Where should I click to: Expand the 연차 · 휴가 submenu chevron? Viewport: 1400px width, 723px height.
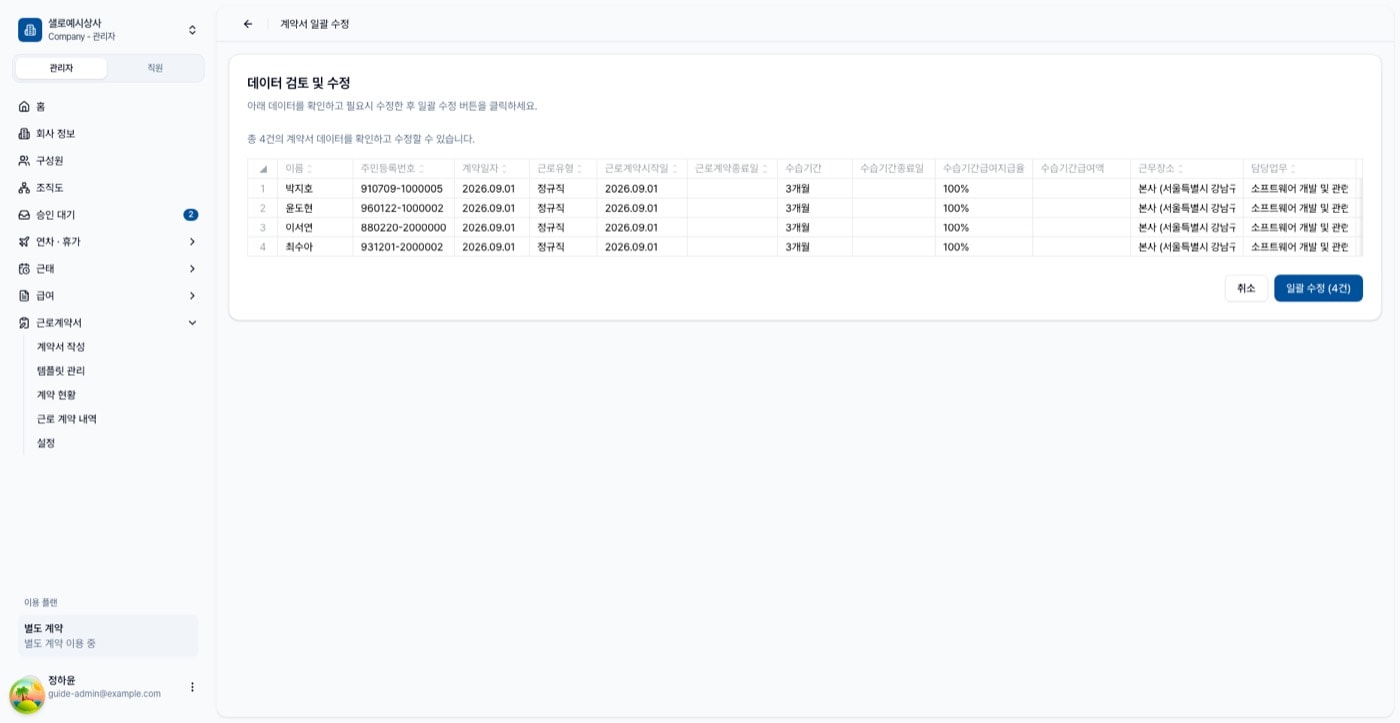(x=192, y=241)
